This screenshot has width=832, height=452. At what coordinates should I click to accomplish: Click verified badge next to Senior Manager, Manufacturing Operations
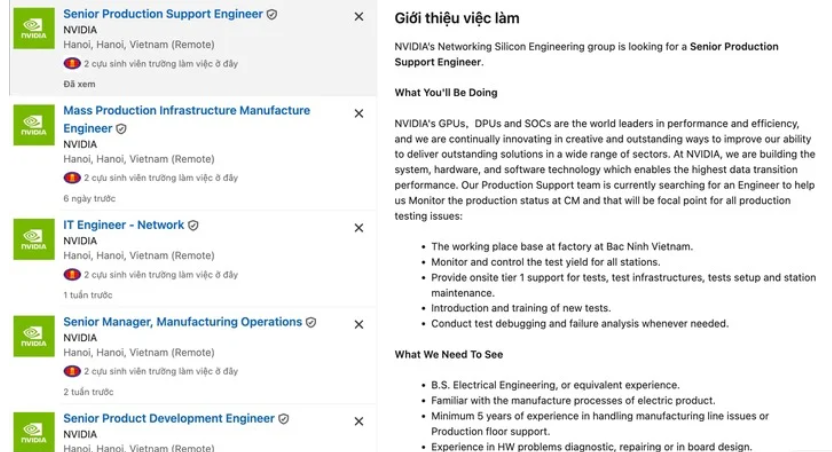(x=311, y=322)
